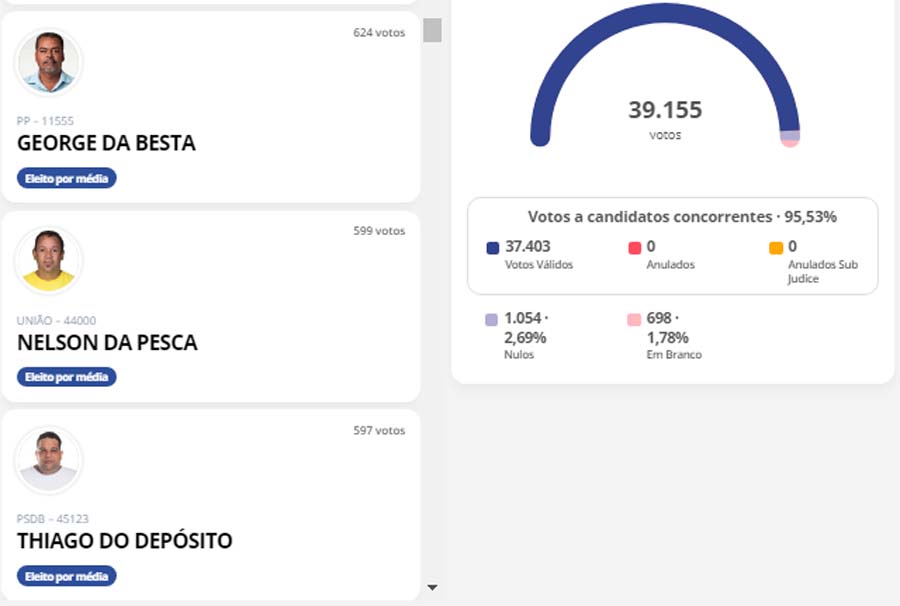Click the candidate list scrollbar thumb

pyautogui.click(x=432, y=30)
